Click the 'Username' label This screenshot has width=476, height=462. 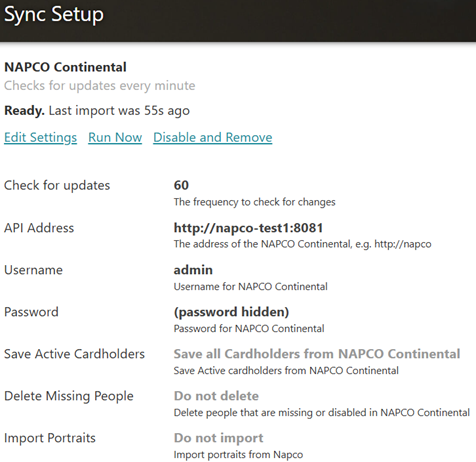pyautogui.click(x=33, y=270)
